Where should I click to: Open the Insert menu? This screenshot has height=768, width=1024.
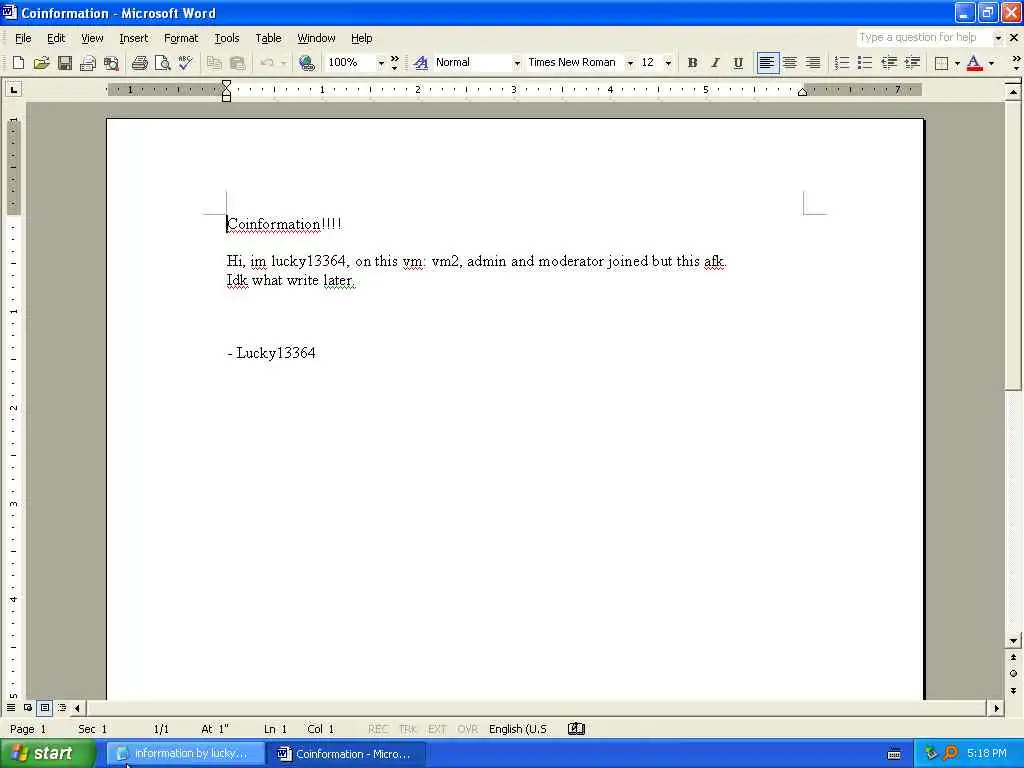(133, 38)
